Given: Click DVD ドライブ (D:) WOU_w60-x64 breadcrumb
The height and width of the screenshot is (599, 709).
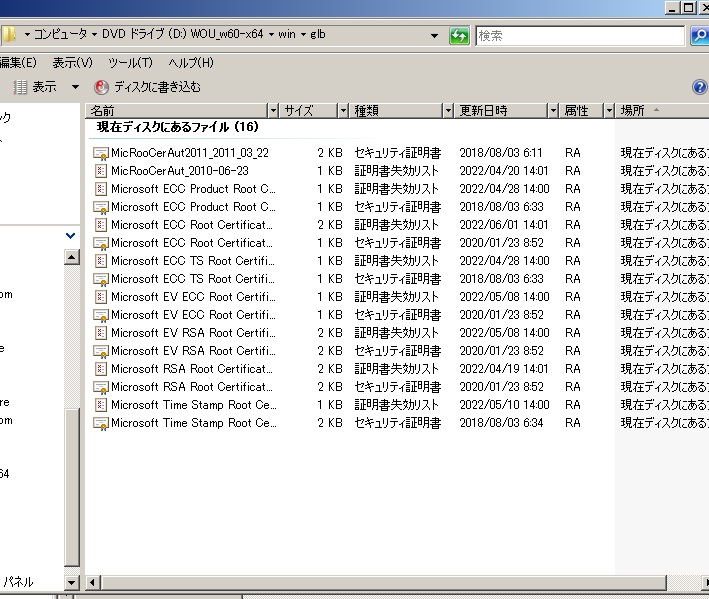Looking at the screenshot, I should tap(182, 34).
